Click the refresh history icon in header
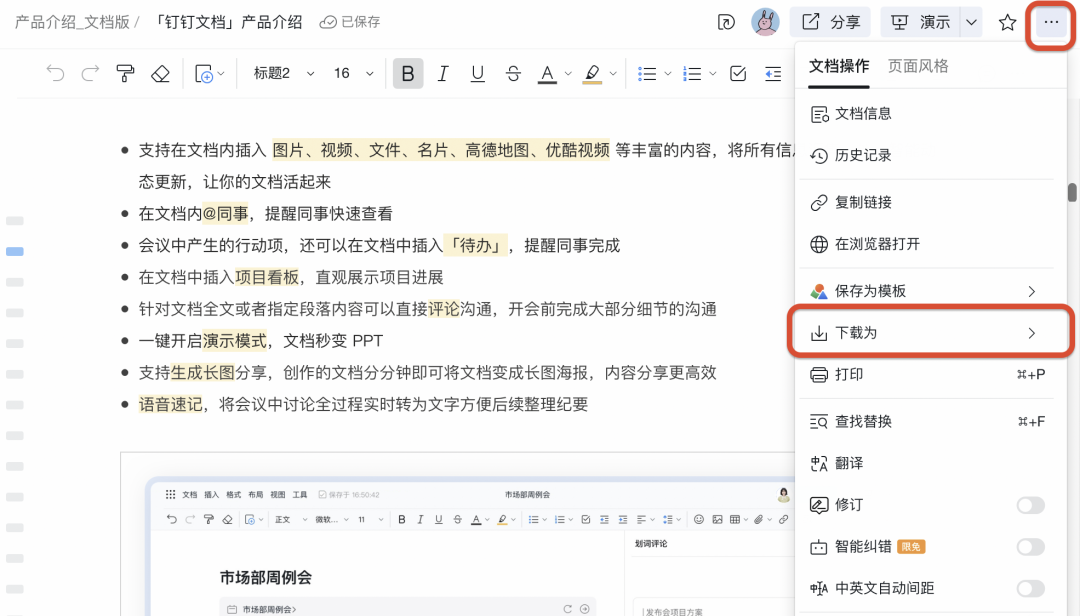1080x616 pixels. click(726, 23)
